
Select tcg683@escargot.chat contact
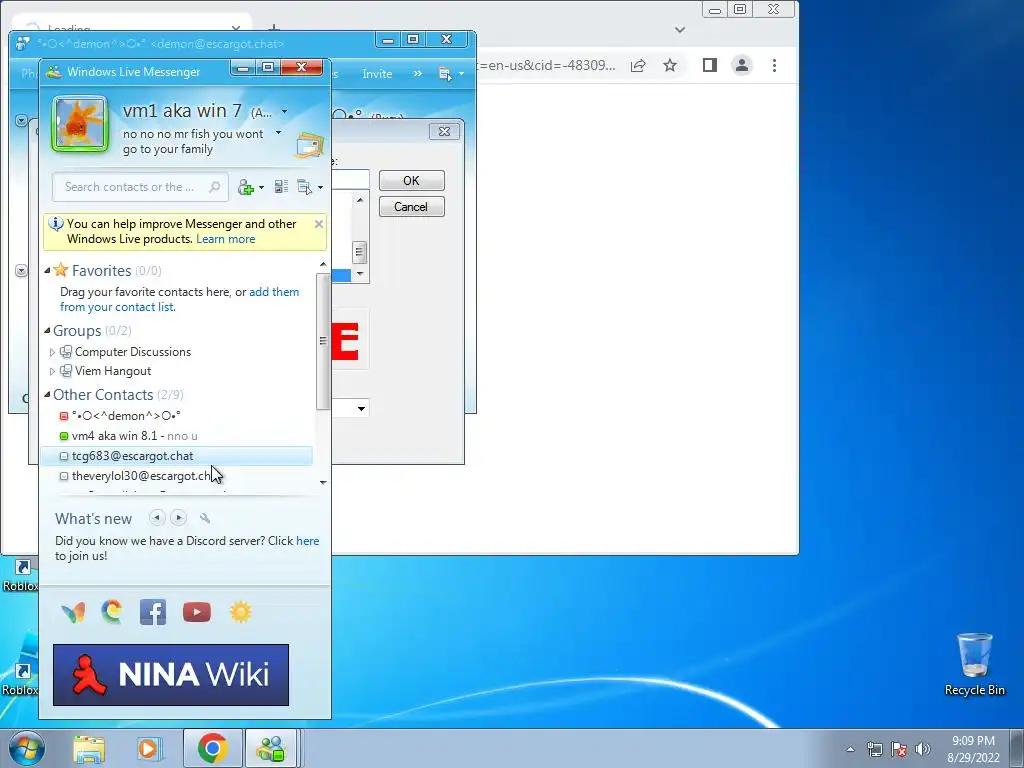[x=176, y=456]
